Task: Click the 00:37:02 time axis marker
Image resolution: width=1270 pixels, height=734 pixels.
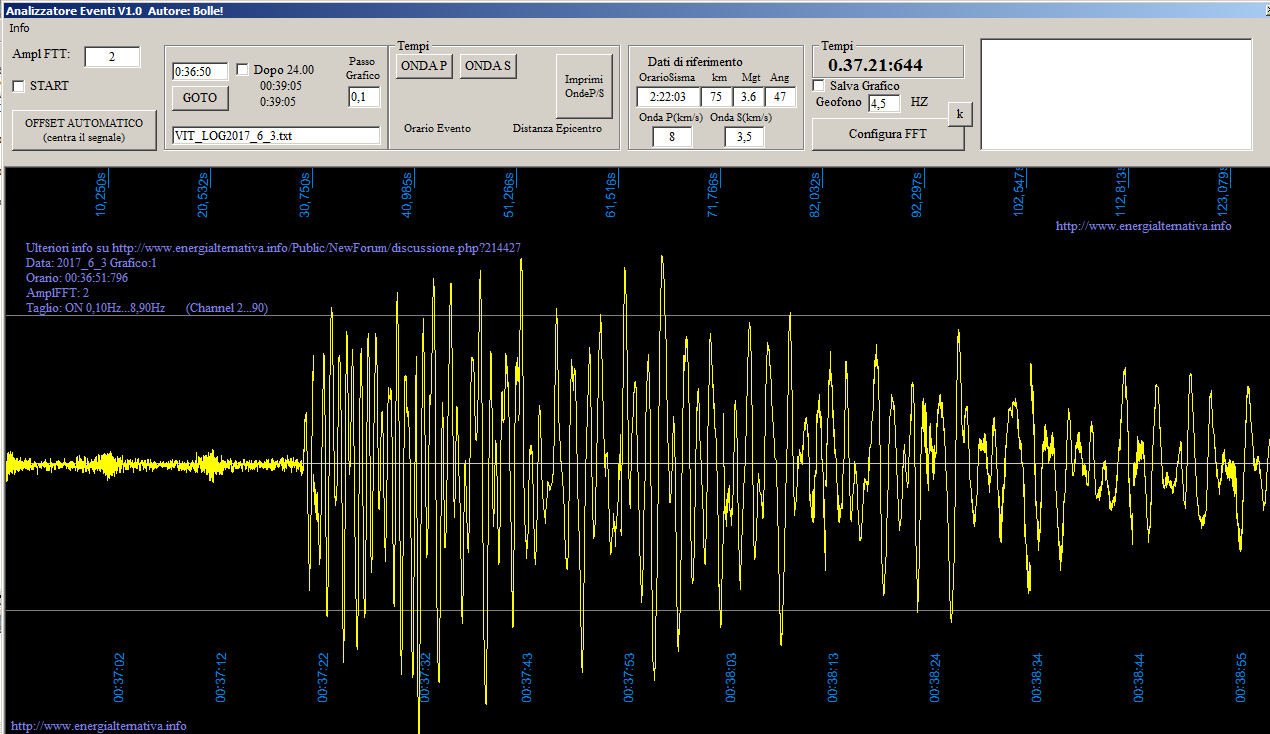Action: point(119,677)
